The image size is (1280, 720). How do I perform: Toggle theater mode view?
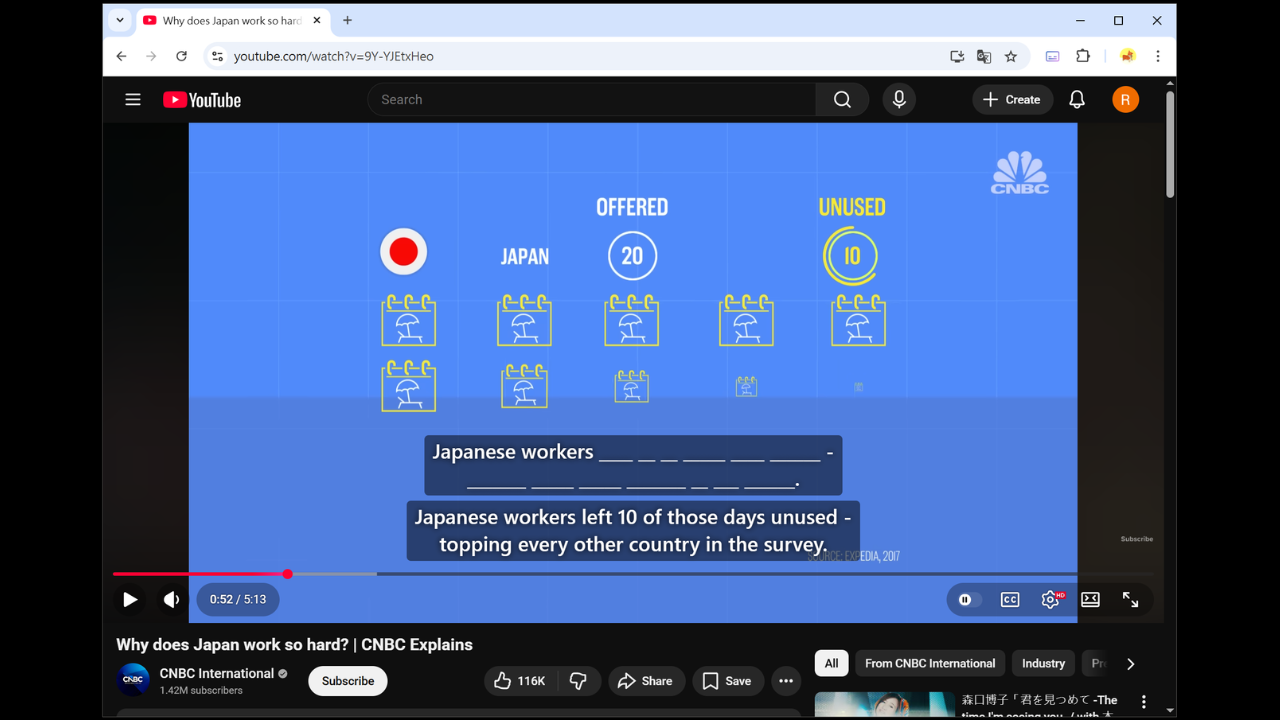click(1090, 600)
